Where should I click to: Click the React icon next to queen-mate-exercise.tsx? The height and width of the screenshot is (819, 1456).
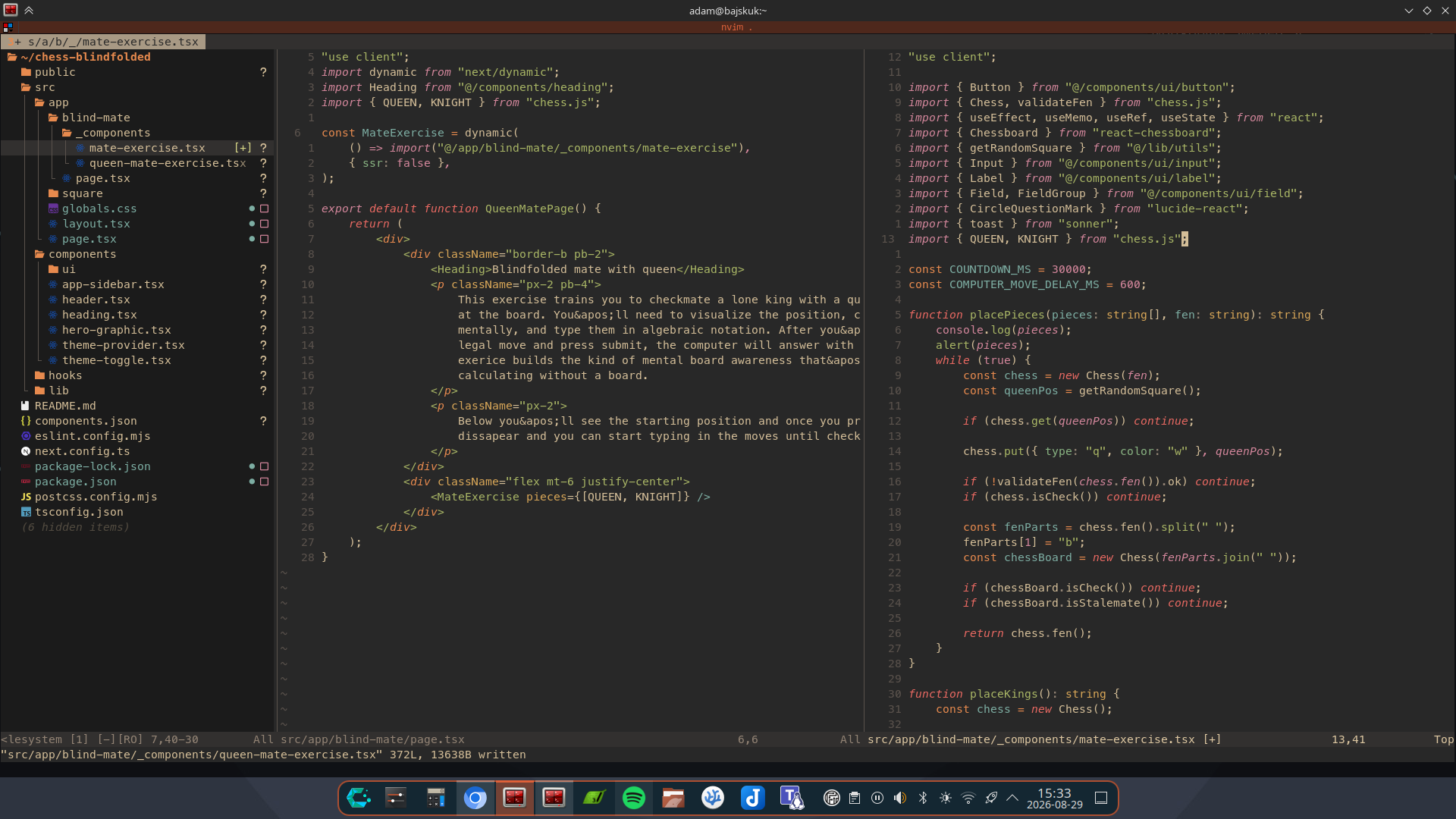(80, 163)
